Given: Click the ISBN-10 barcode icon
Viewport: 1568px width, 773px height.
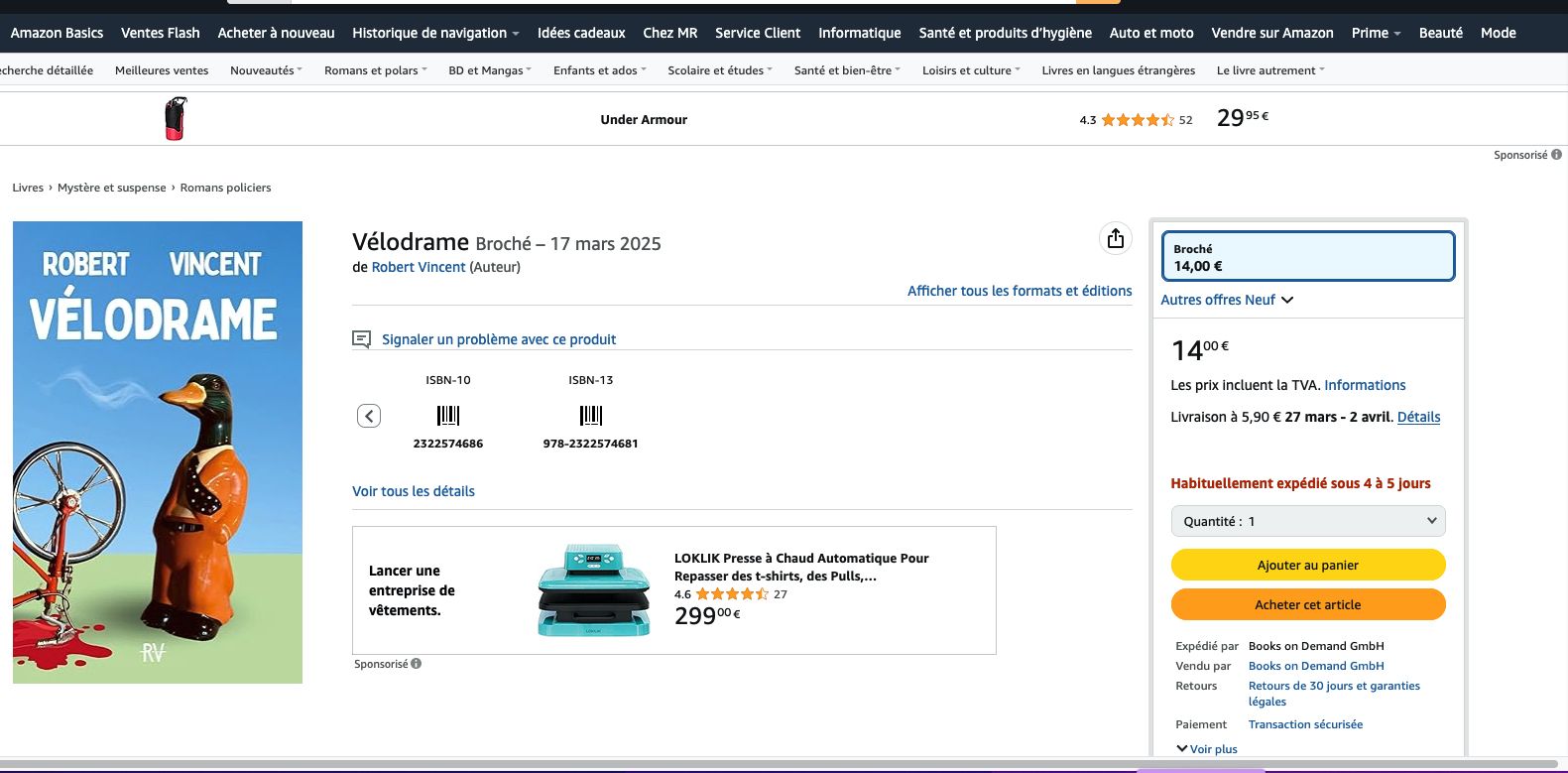Looking at the screenshot, I should (448, 415).
